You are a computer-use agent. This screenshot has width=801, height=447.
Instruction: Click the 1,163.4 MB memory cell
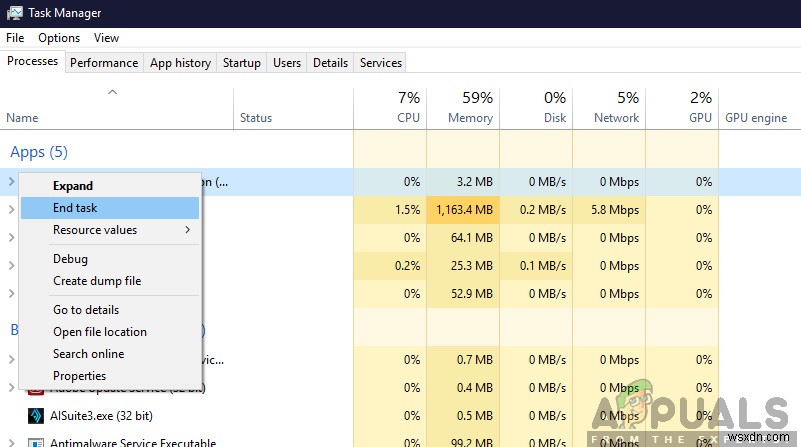pos(463,210)
